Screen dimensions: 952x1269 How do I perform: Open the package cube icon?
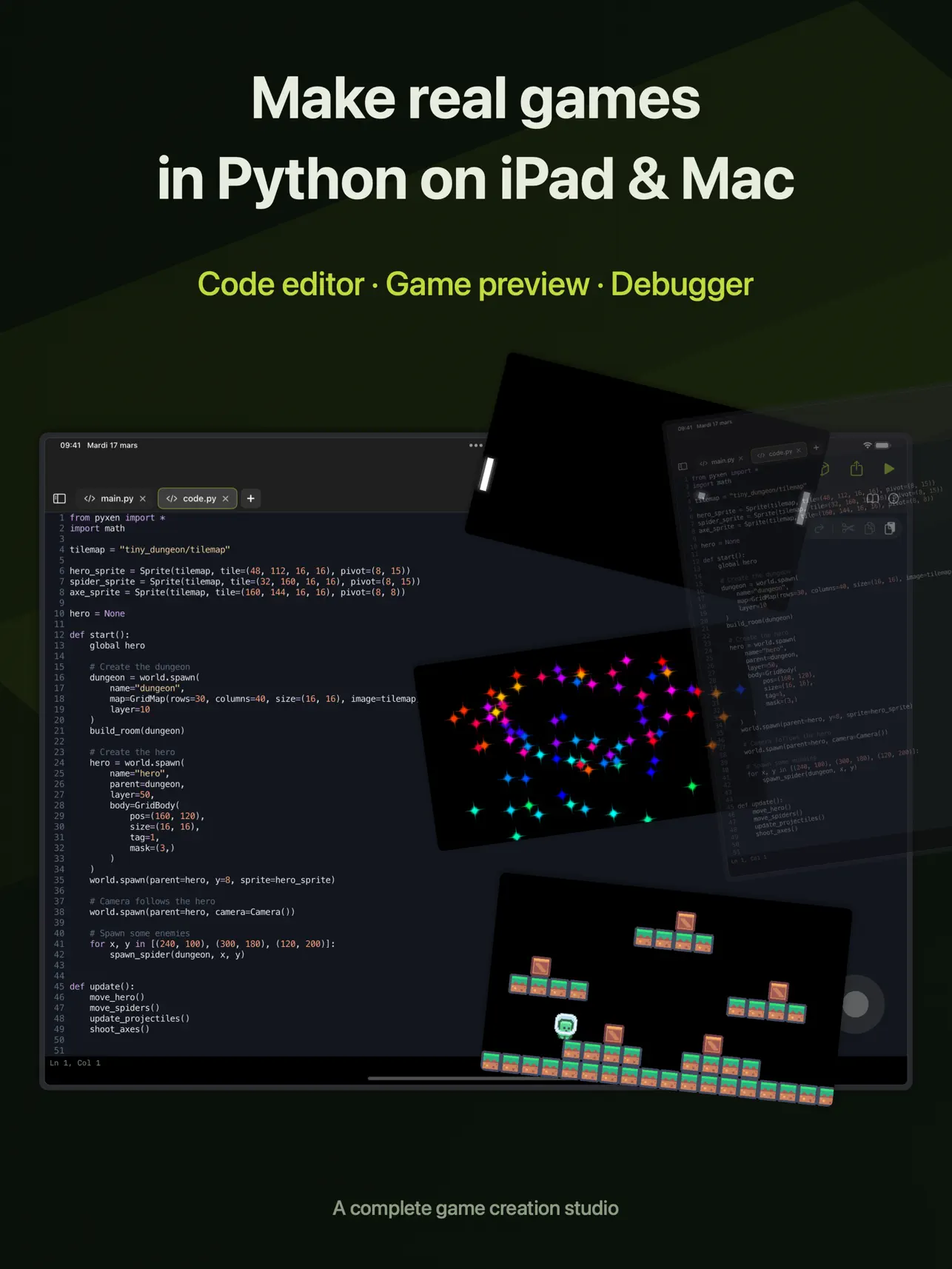pos(824,469)
